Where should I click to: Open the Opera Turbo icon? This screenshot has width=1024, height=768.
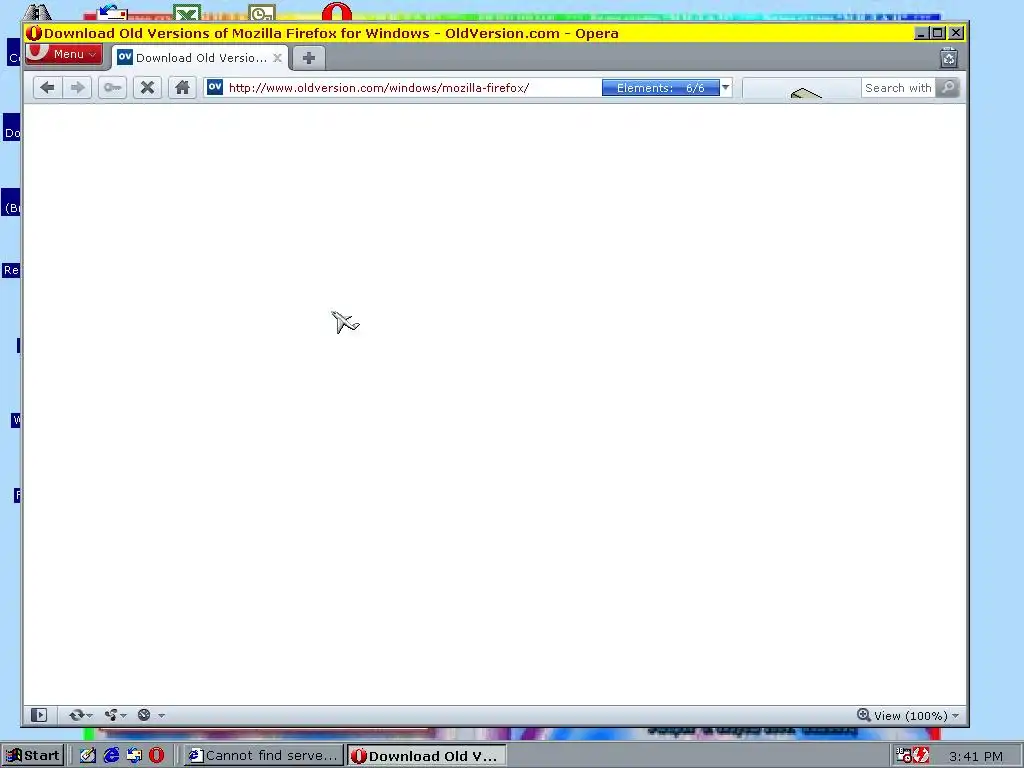pyautogui.click(x=144, y=715)
